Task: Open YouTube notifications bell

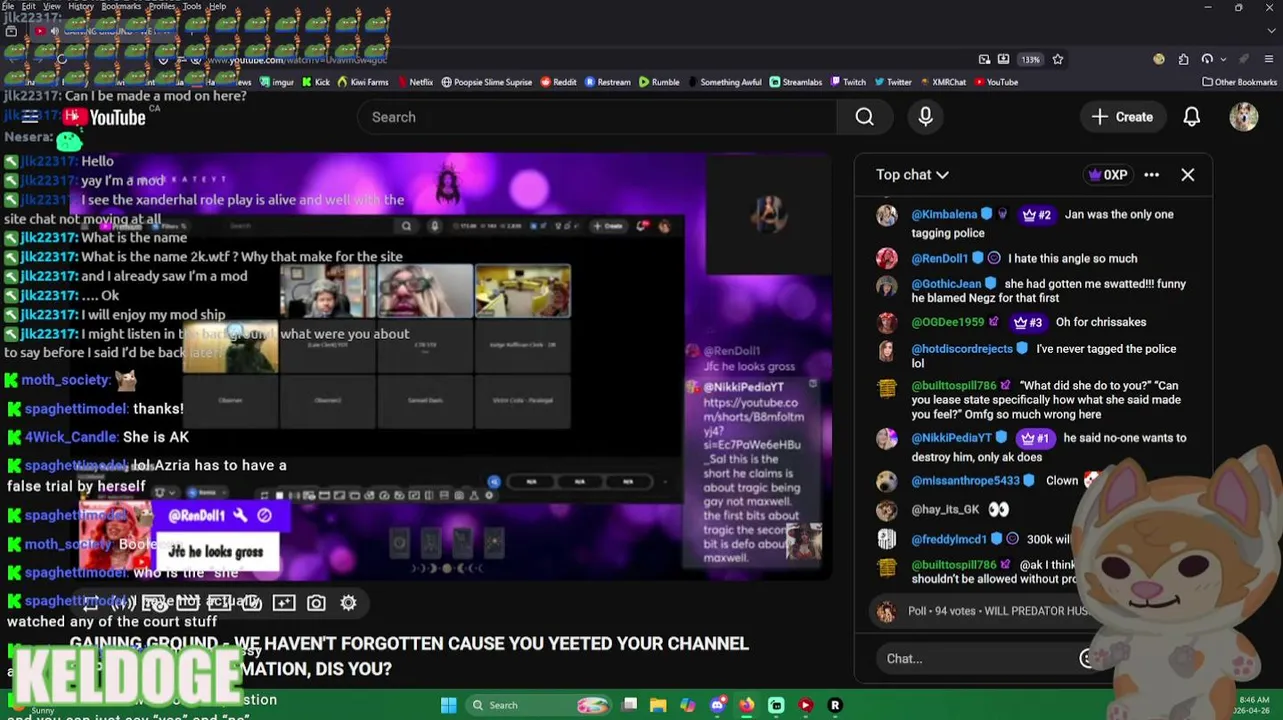Action: coord(1191,117)
